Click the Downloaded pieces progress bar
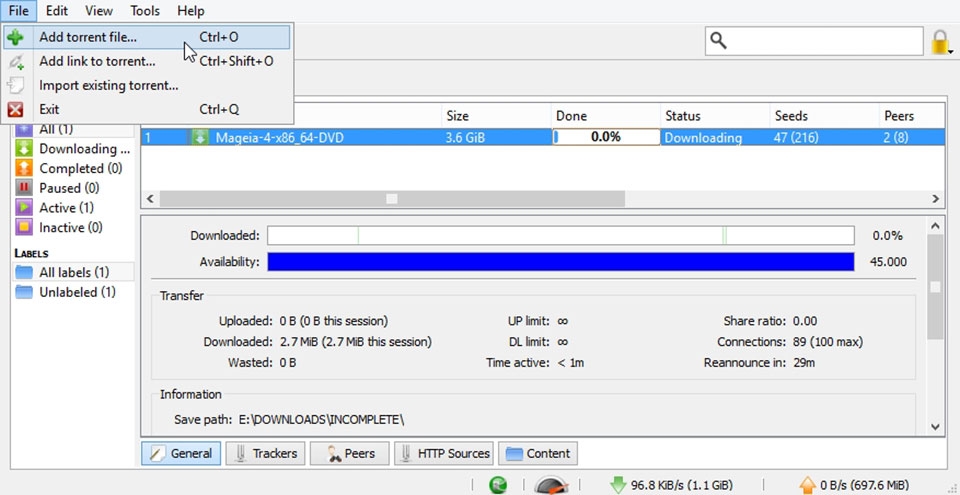960x495 pixels. click(561, 235)
